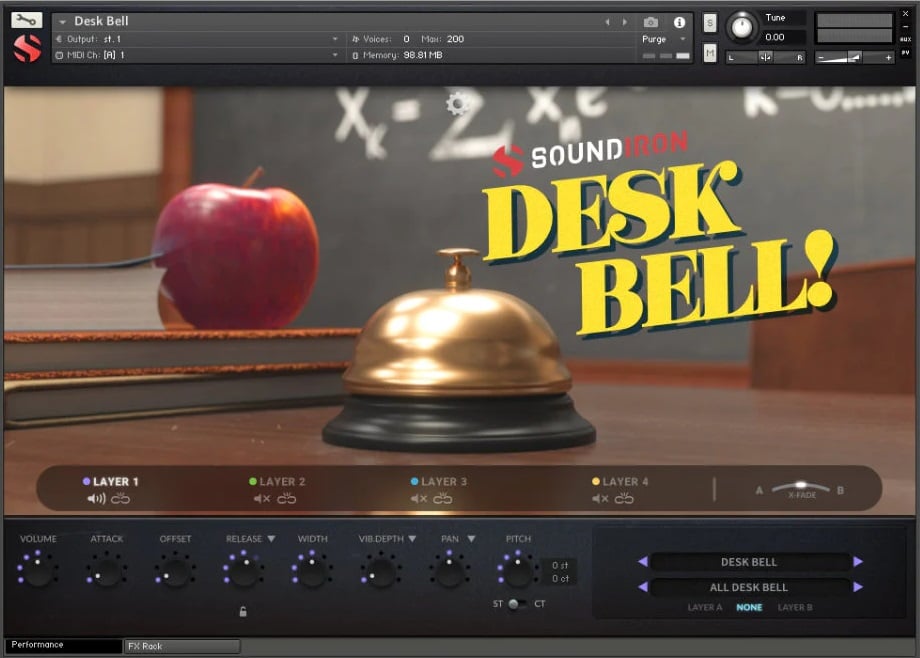Click the ATTACK knob

(x=106, y=570)
